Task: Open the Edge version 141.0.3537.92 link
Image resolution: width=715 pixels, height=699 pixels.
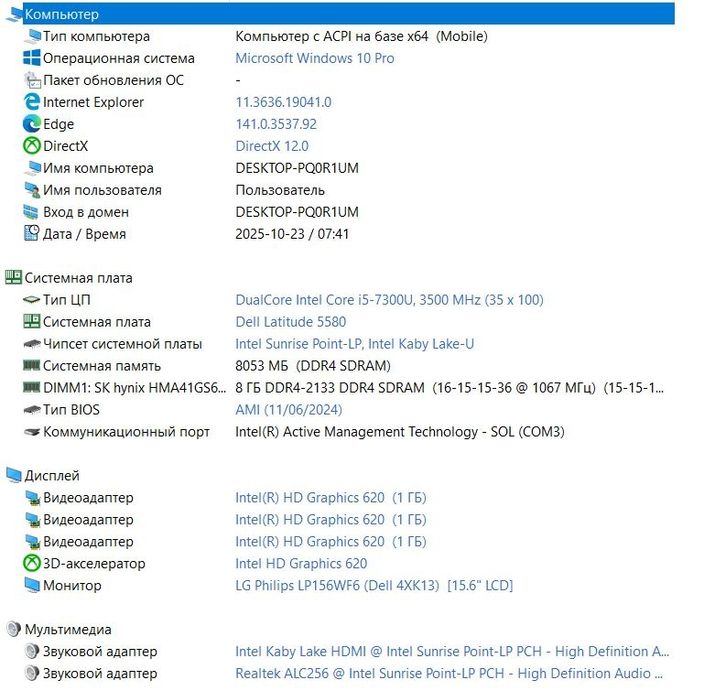Action: tap(276, 124)
